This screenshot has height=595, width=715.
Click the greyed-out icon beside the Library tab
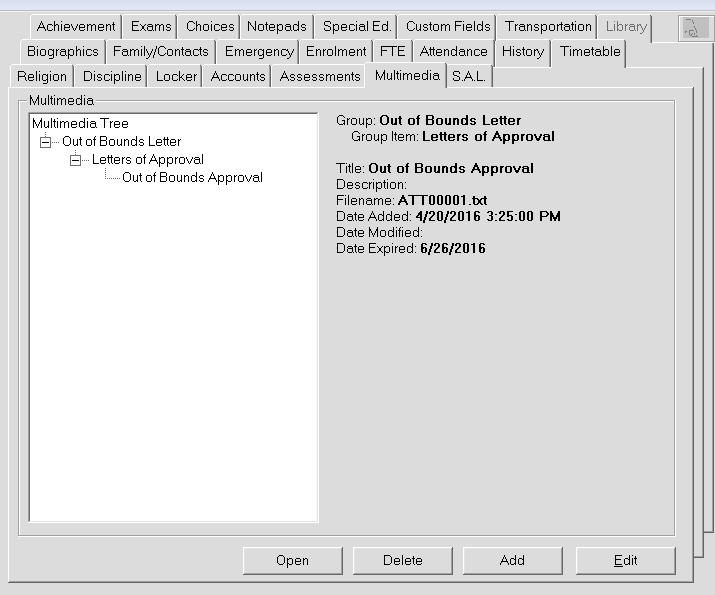coord(691,28)
